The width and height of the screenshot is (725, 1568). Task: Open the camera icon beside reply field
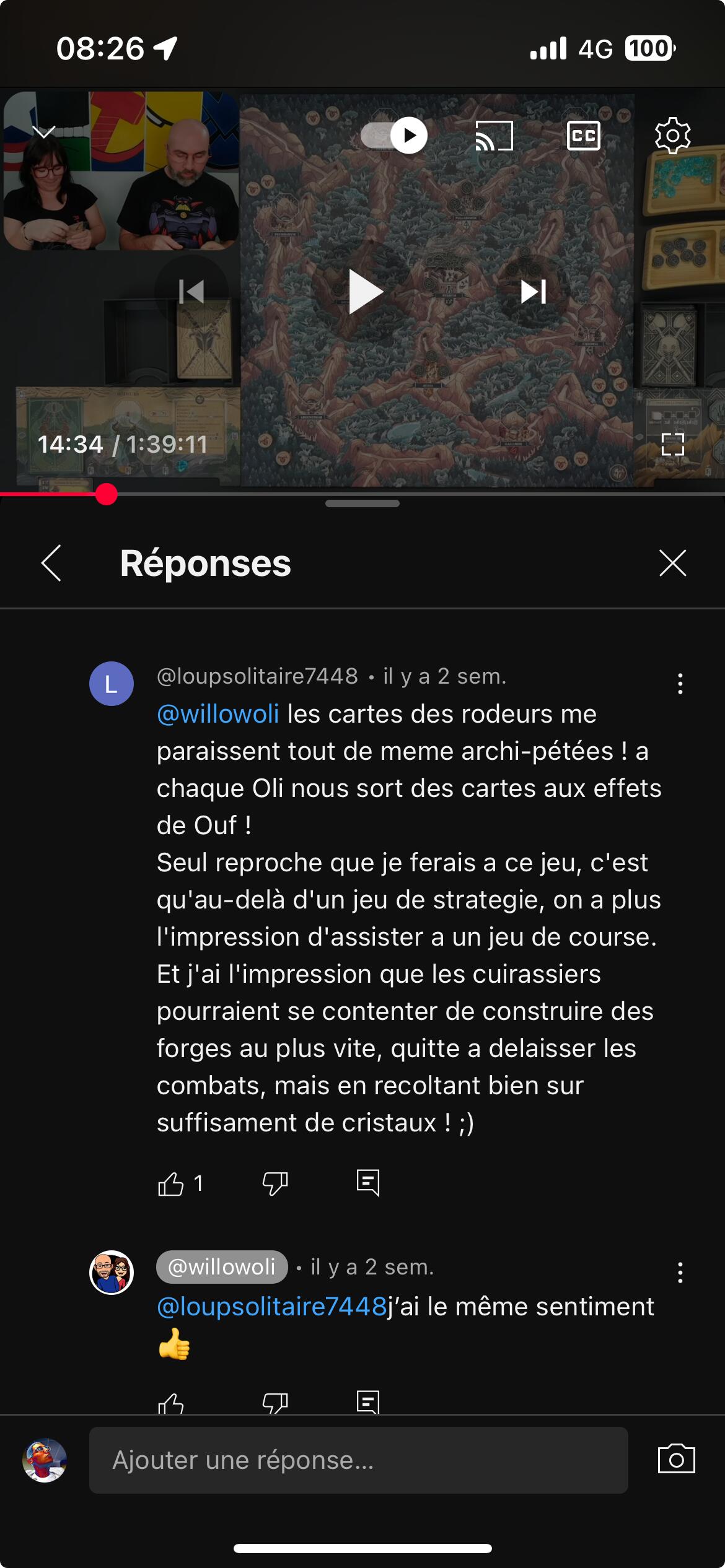676,1459
